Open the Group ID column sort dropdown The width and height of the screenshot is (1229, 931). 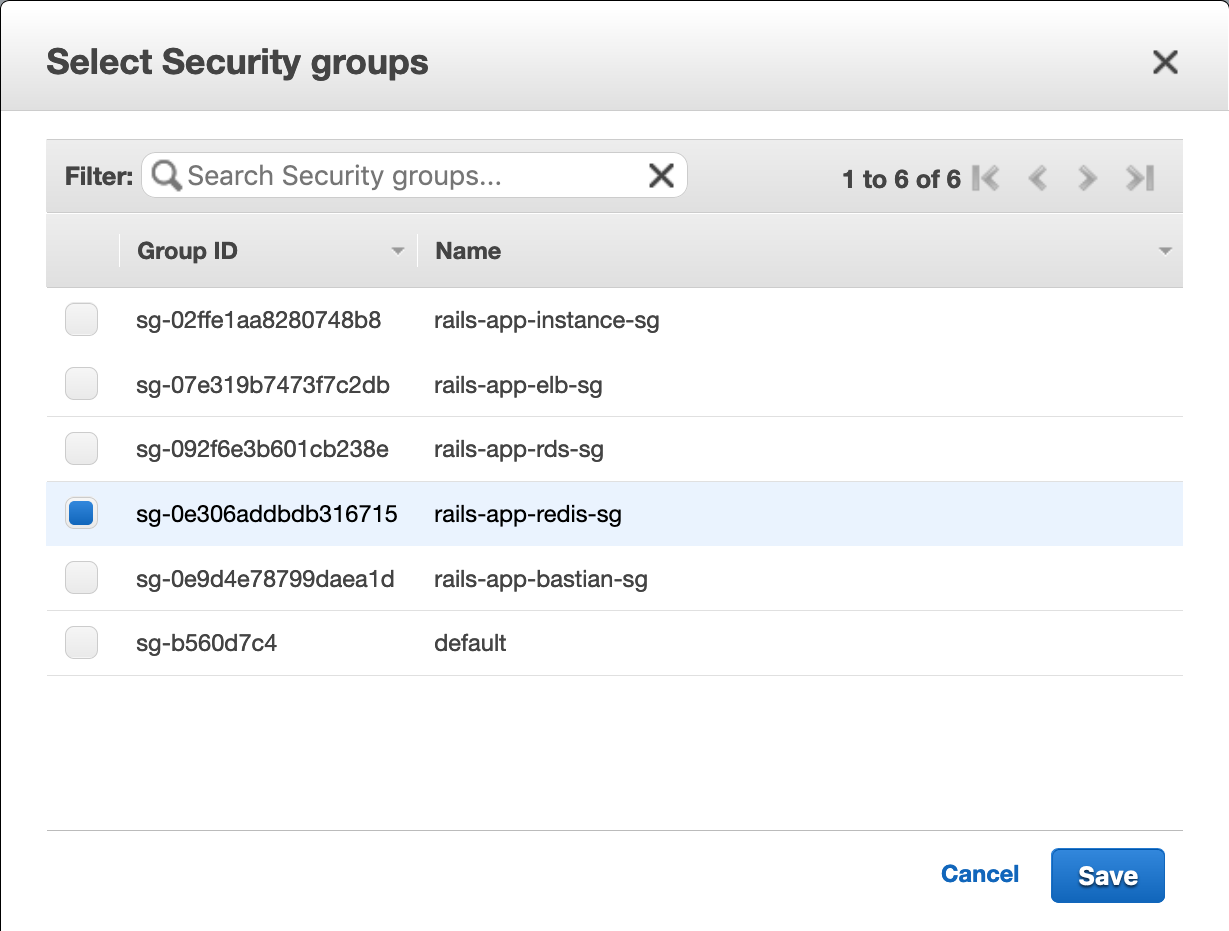(397, 251)
